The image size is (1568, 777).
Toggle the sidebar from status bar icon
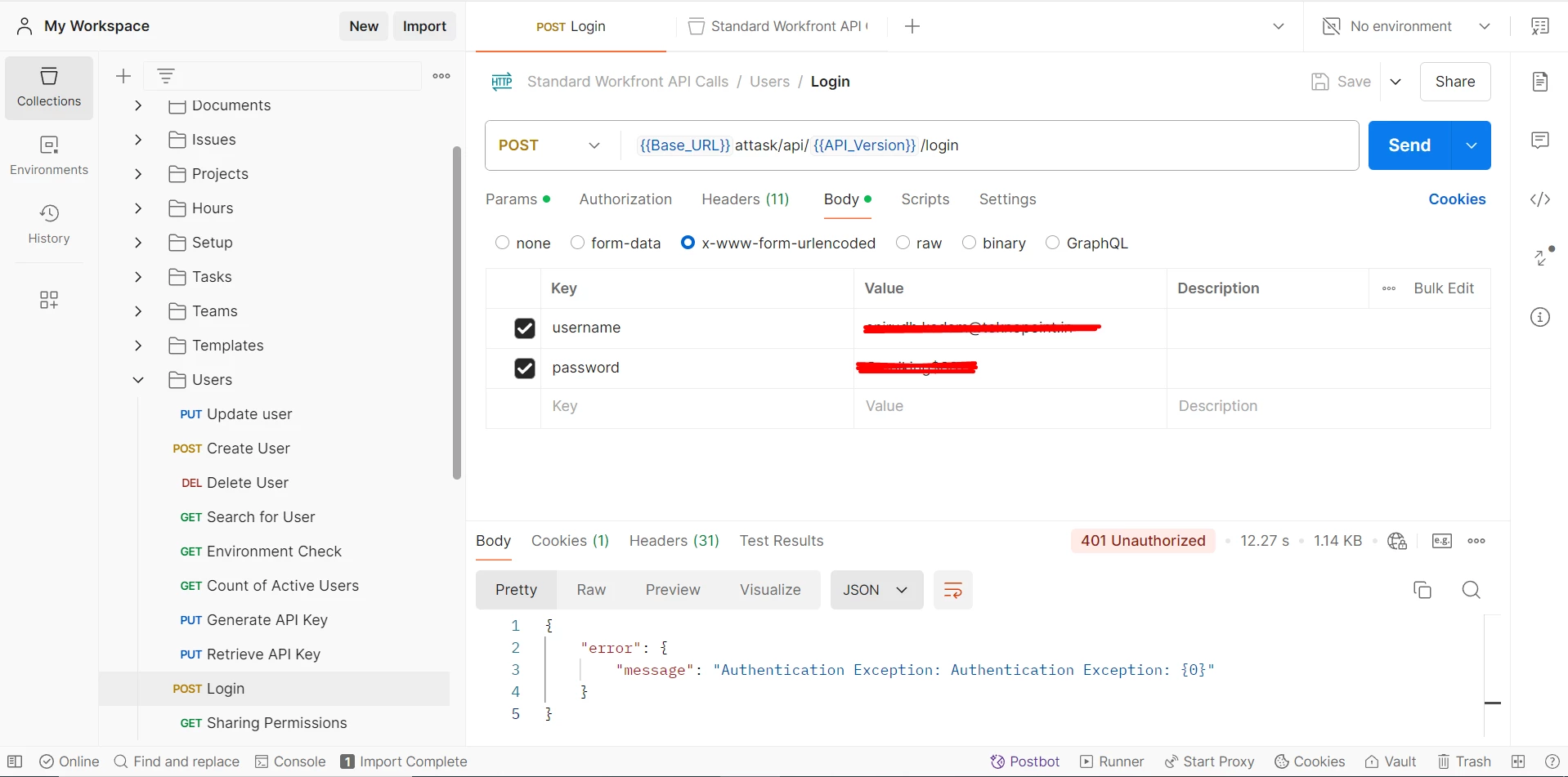tap(15, 761)
